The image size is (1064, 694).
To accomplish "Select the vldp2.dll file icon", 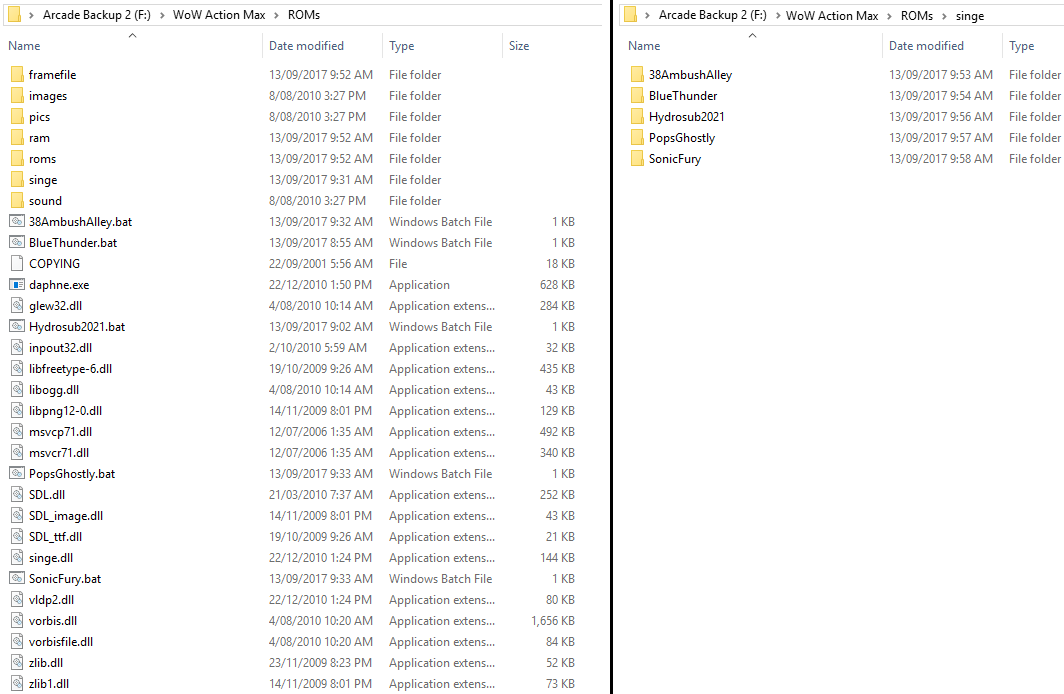I will click(17, 599).
